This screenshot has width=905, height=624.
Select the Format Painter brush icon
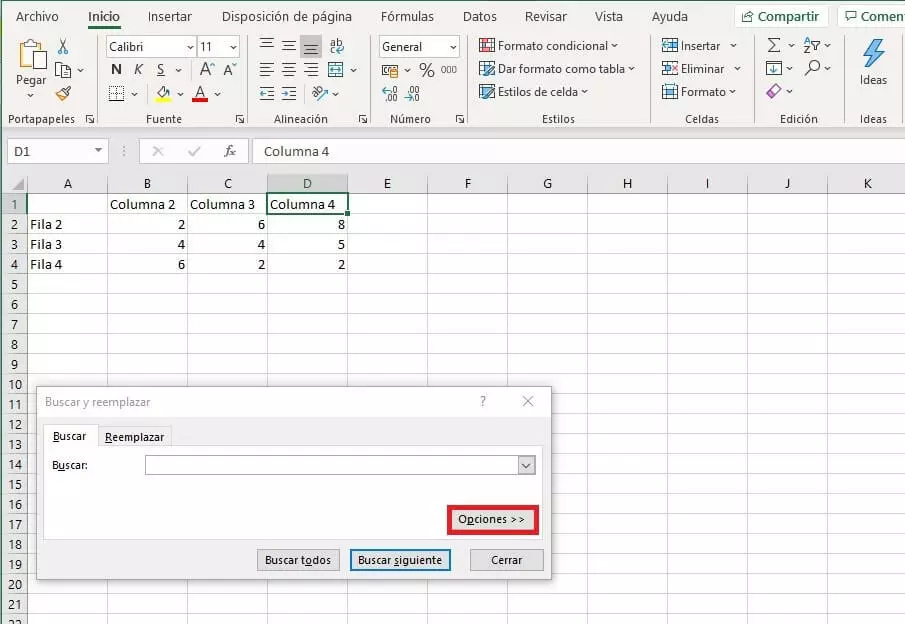[x=63, y=93]
